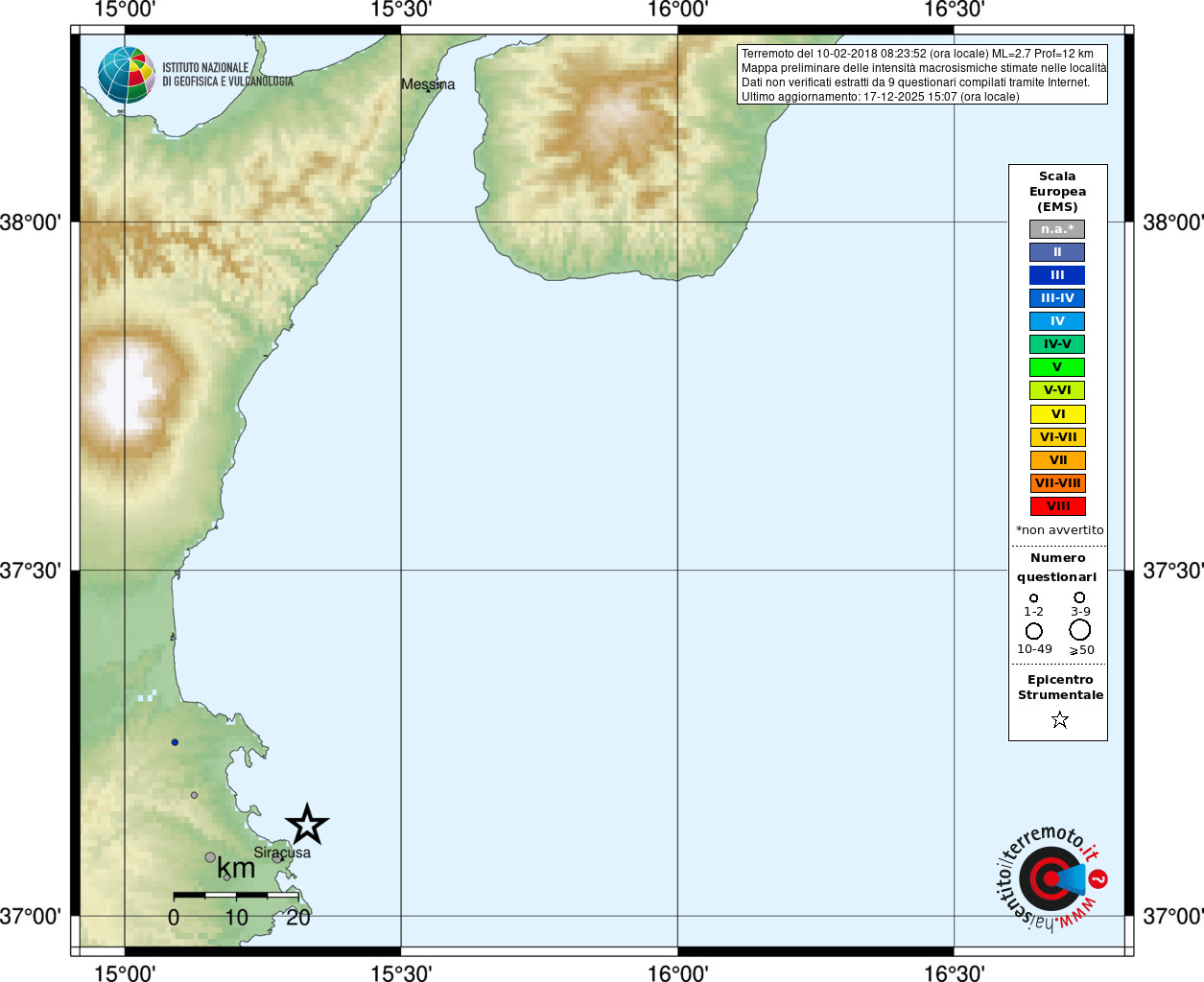This screenshot has height=982, width=1204.
Task: Click the epicenter star near Siracusa on the map
Action: [307, 825]
